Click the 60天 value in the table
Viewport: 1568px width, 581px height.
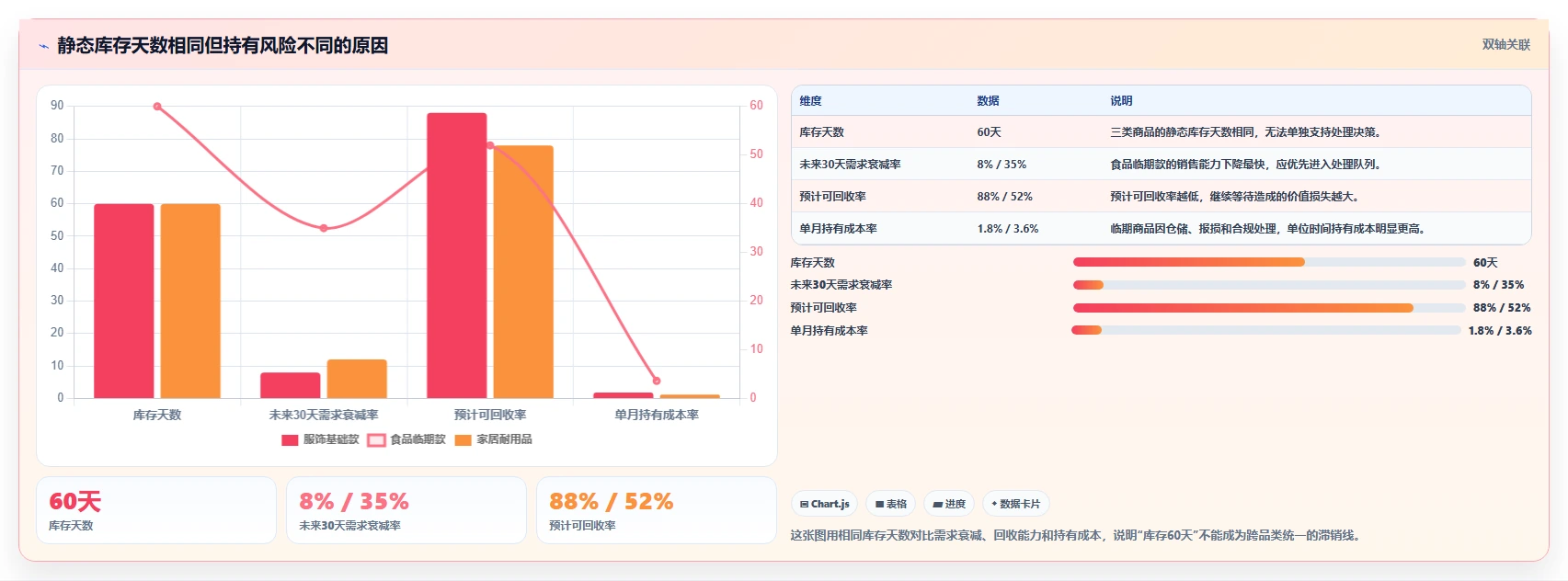[989, 132]
